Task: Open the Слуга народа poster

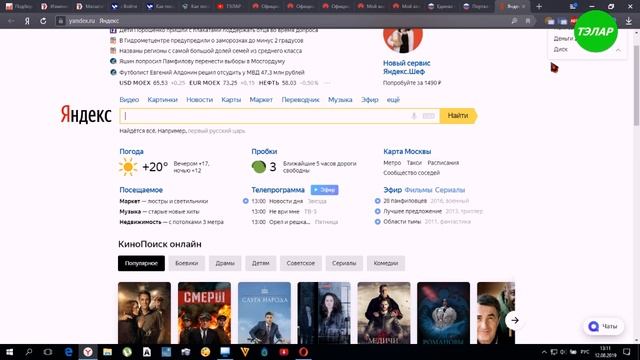Action: coord(264,313)
